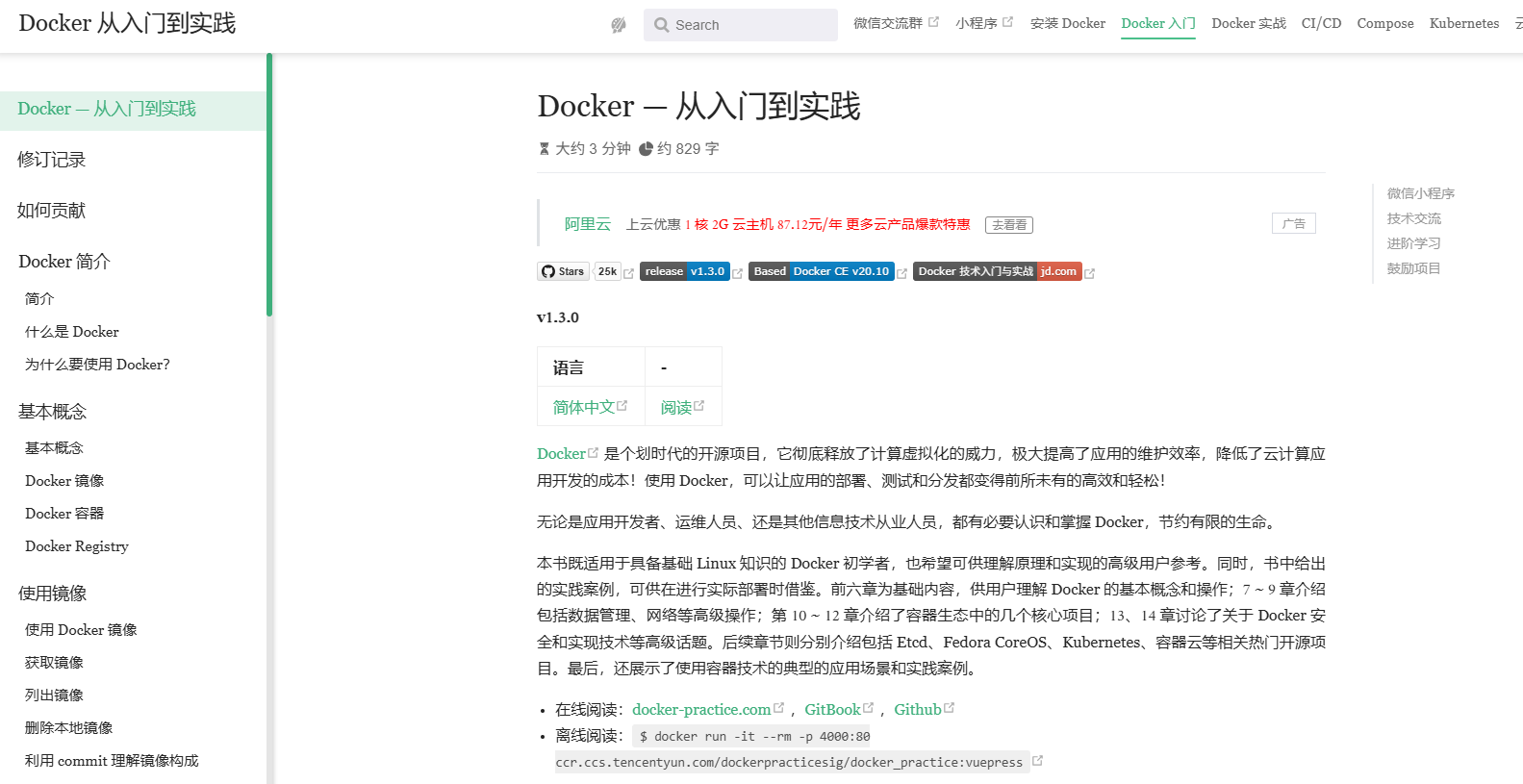The height and width of the screenshot is (784, 1523).
Task: Select Docker 入门 nav tab
Action: click(1158, 23)
